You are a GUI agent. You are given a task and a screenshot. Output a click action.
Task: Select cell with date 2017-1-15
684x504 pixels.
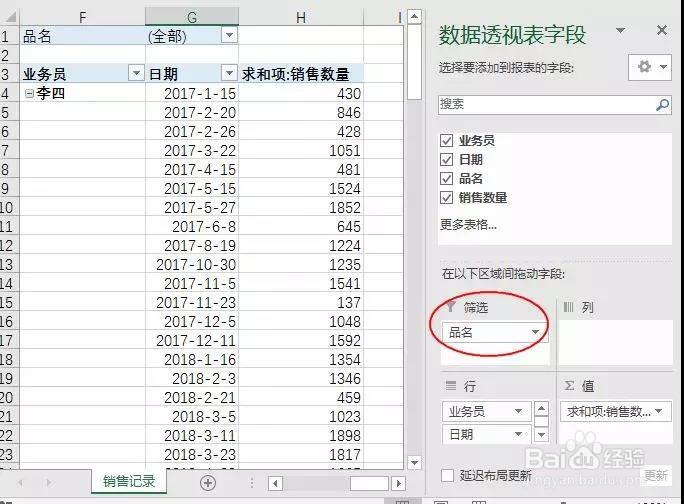pyautogui.click(x=192, y=93)
